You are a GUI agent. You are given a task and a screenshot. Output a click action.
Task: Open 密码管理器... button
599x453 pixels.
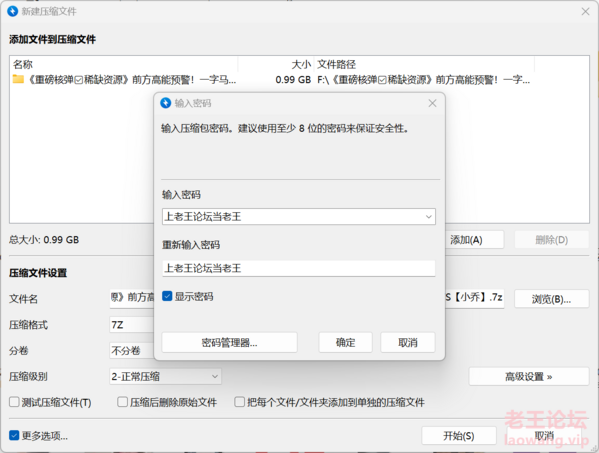pyautogui.click(x=230, y=342)
